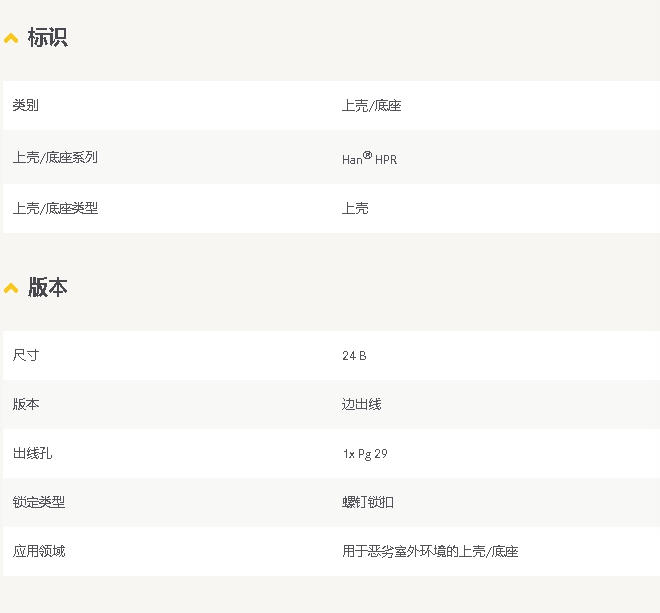
Task: Select the 类别 row label
Action: pos(26,105)
